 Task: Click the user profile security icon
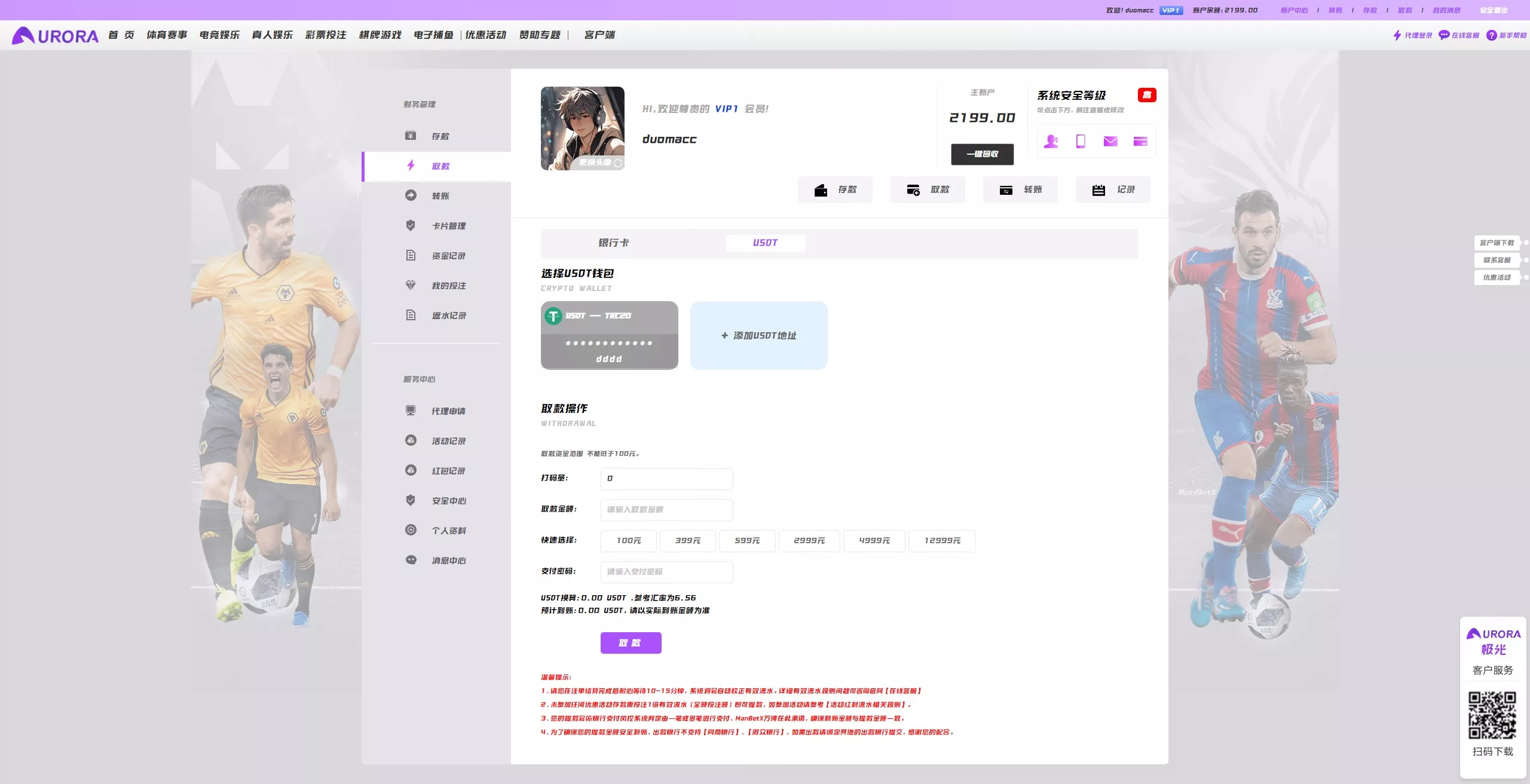pos(1051,141)
